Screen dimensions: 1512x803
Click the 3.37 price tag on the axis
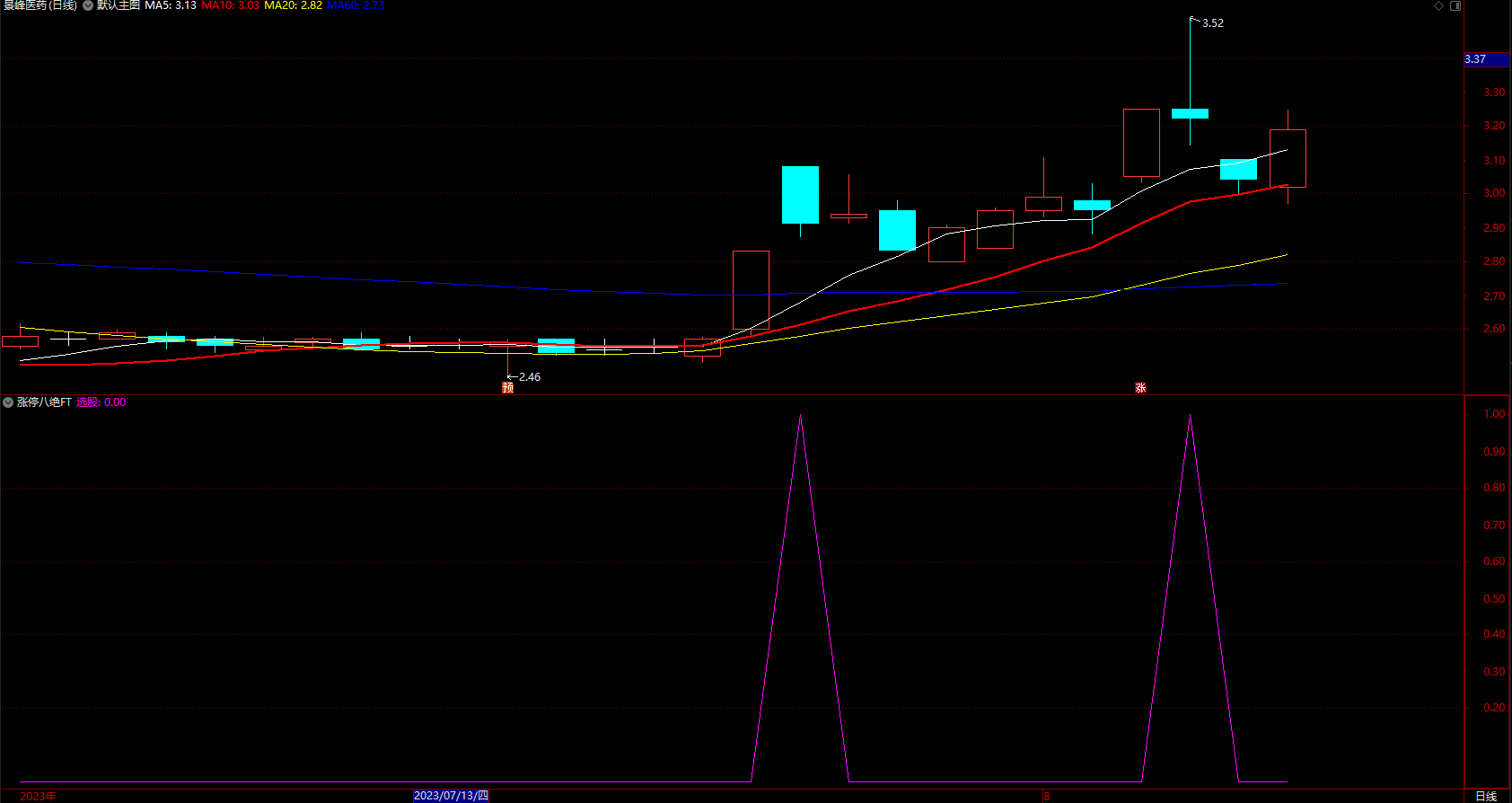[1487, 59]
